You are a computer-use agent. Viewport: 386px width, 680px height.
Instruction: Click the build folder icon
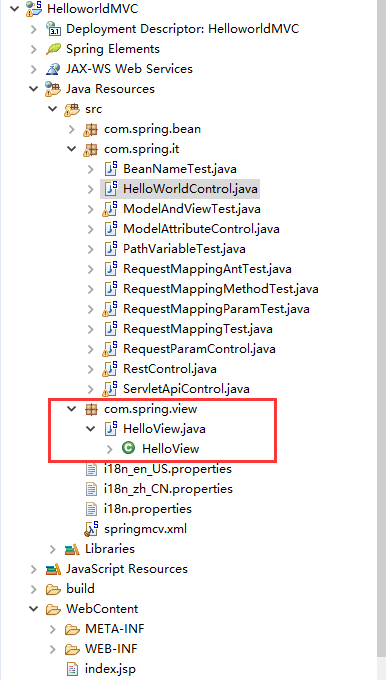pos(53,589)
